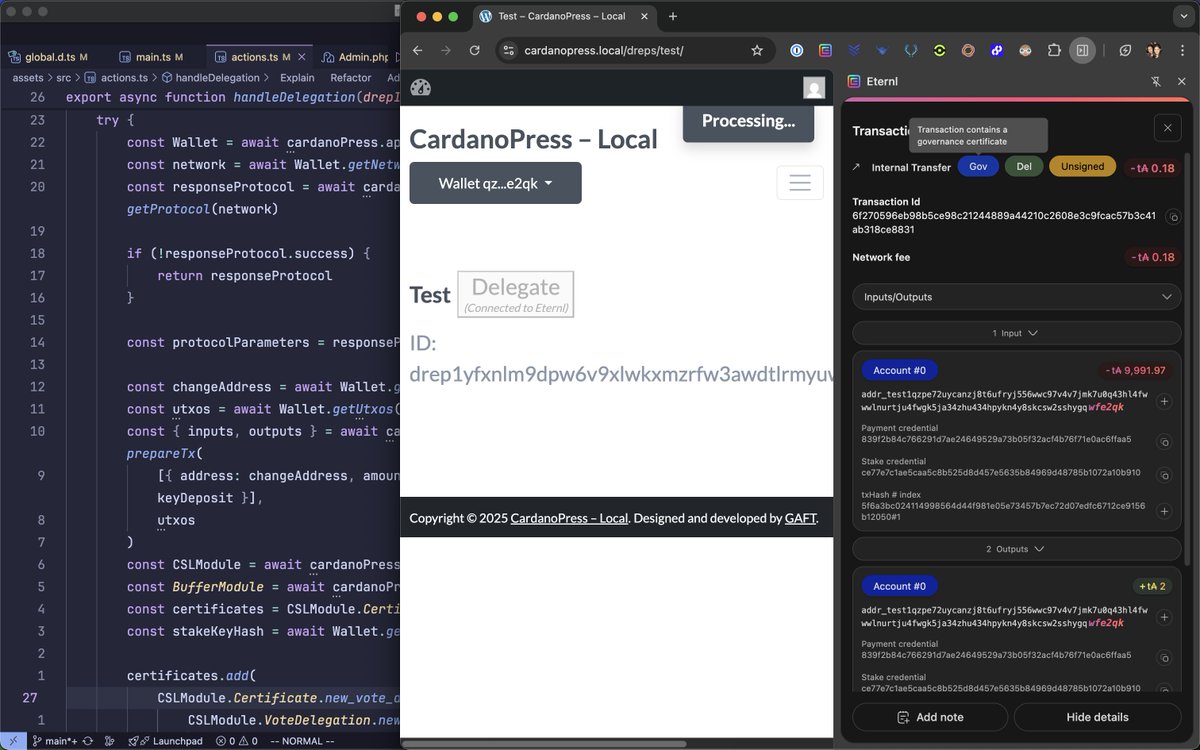Open the Chrome Extensions puzzle icon
This screenshot has height=750, width=1200.
[1054, 50]
